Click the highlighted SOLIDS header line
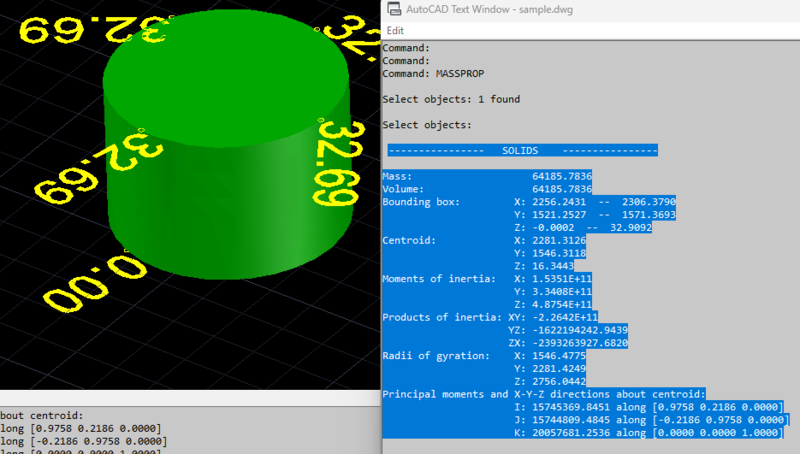 point(522,150)
